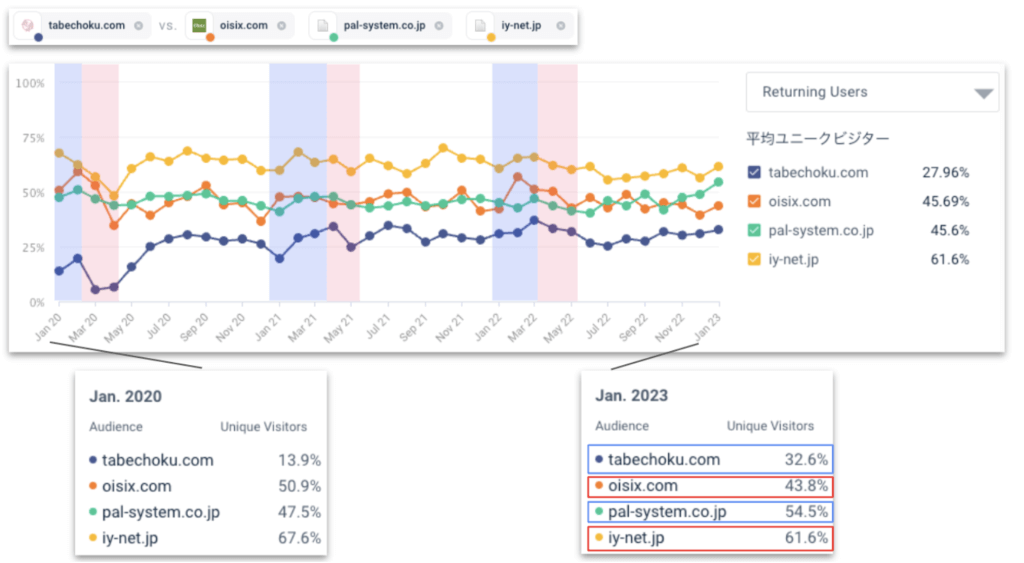This screenshot has height=563, width=1024.
Task: Remove oisix.com from the comparison
Action: coord(281,25)
